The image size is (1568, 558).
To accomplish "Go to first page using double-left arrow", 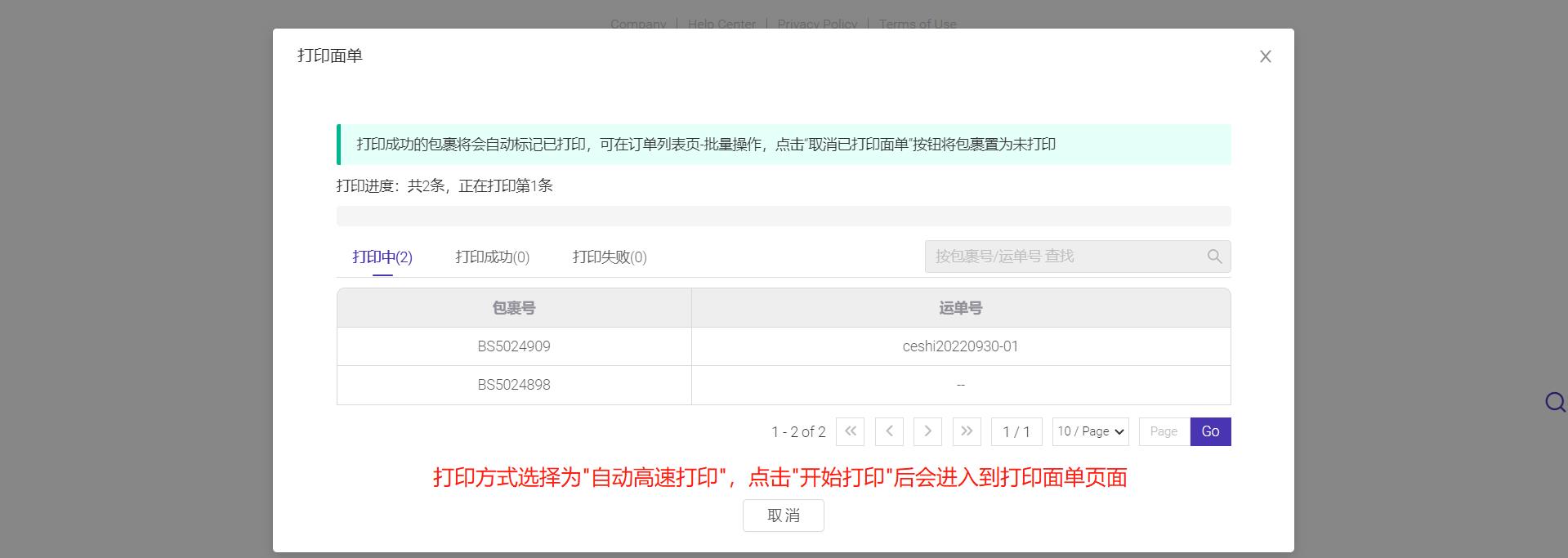I will [850, 431].
